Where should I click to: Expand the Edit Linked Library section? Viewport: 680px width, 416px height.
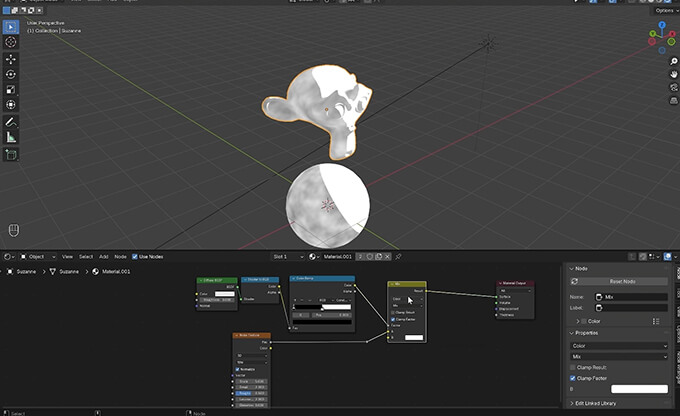572,403
